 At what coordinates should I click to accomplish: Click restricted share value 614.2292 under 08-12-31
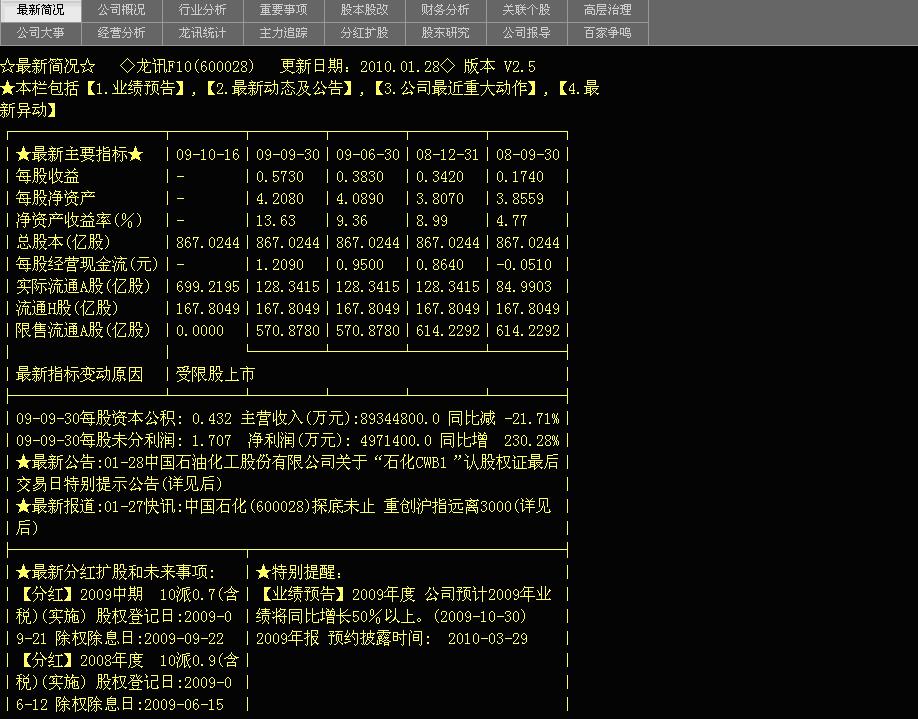click(448, 331)
